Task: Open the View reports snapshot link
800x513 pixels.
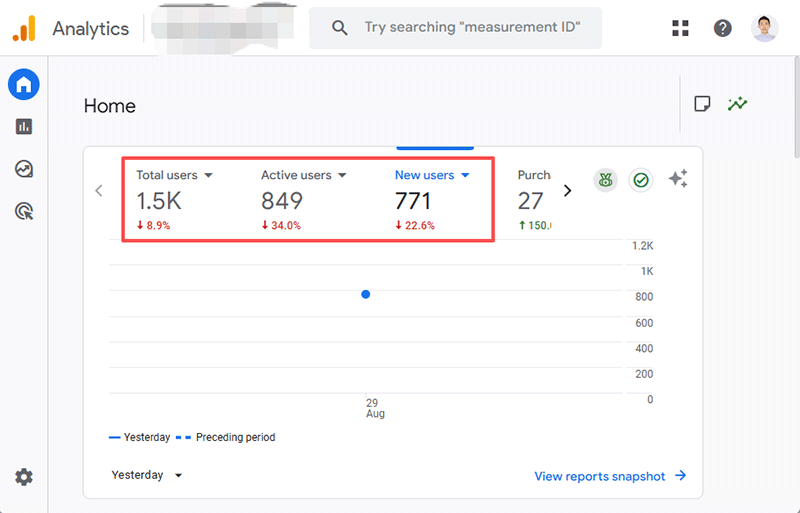Action: click(610, 476)
